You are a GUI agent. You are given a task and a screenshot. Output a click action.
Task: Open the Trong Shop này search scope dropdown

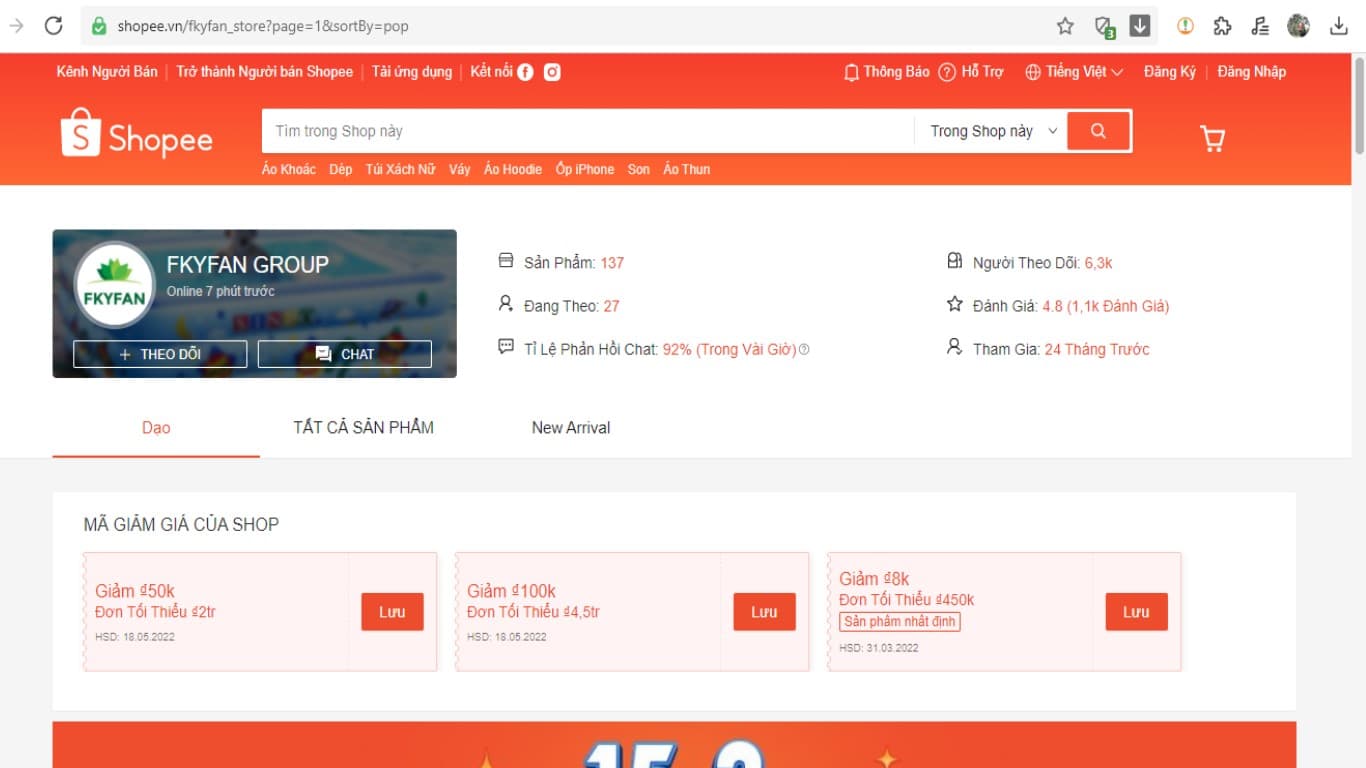click(x=992, y=131)
